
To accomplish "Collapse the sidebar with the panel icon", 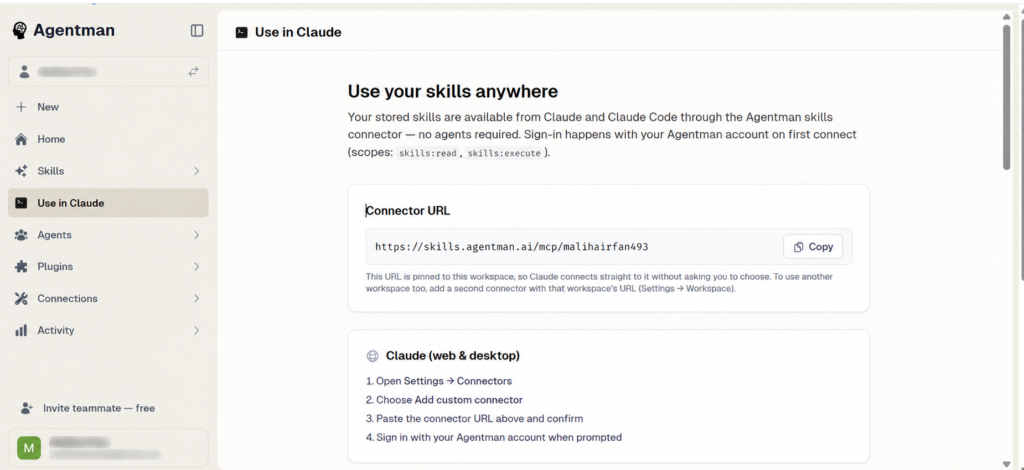I will (x=197, y=31).
